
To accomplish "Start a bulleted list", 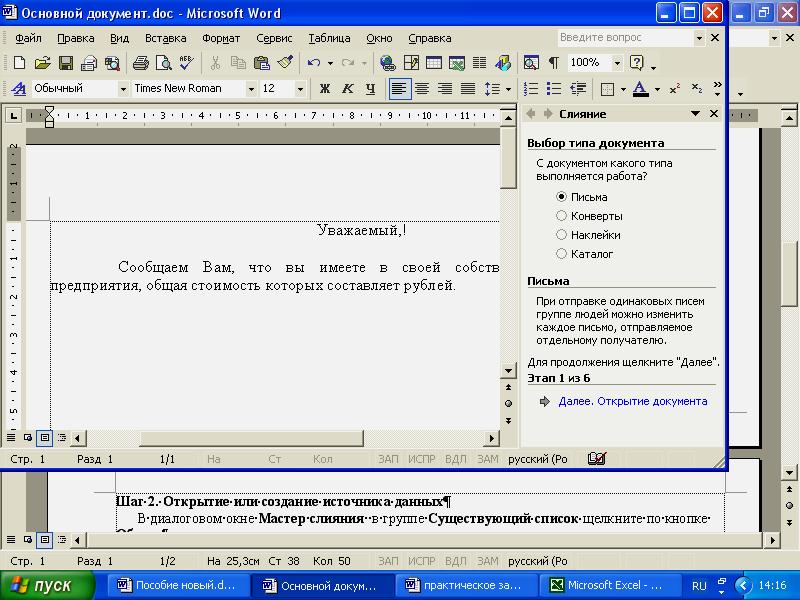I will tap(554, 89).
